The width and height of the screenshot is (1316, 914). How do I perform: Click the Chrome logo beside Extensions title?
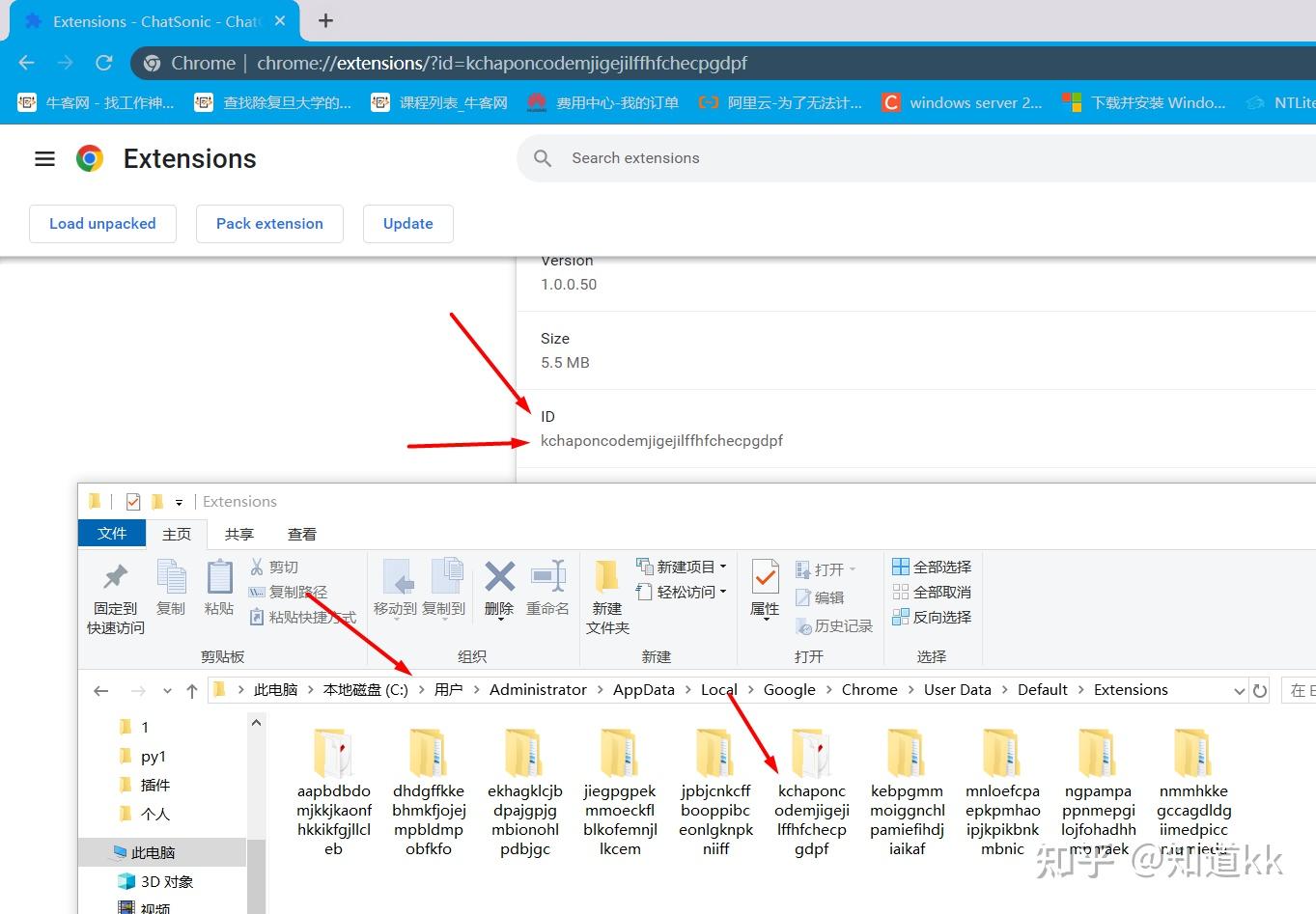90,158
